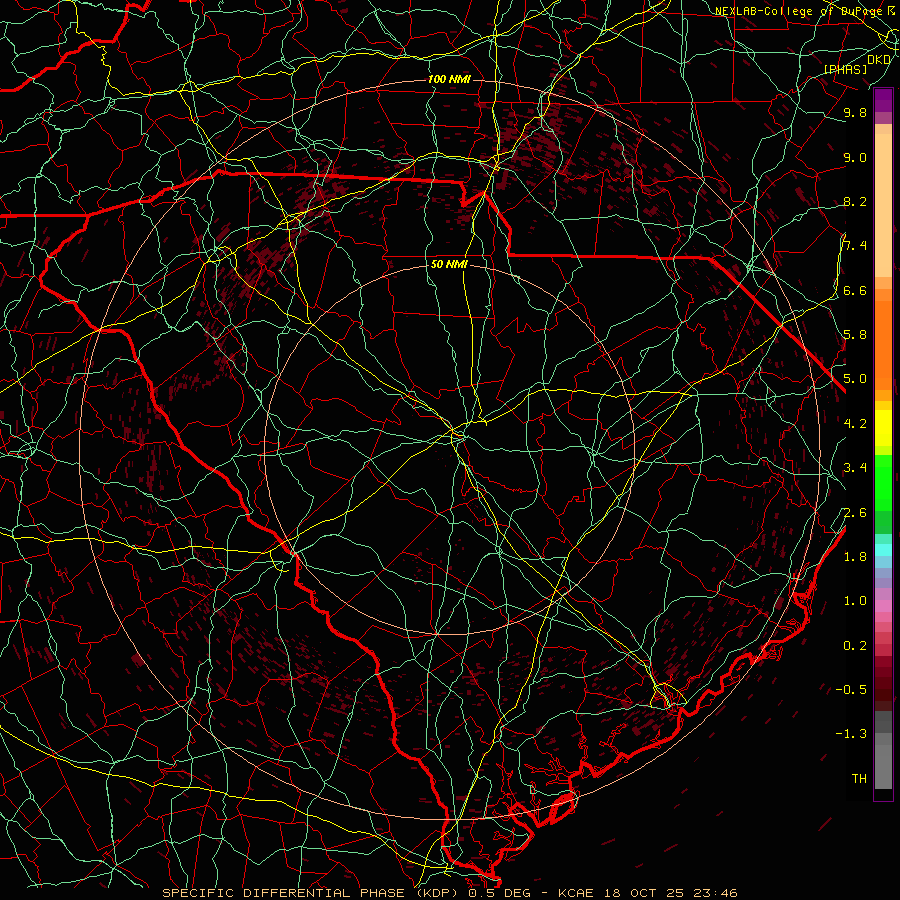Click the 9.8 legend value
Image resolution: width=900 pixels, height=900 pixels.
855,112
